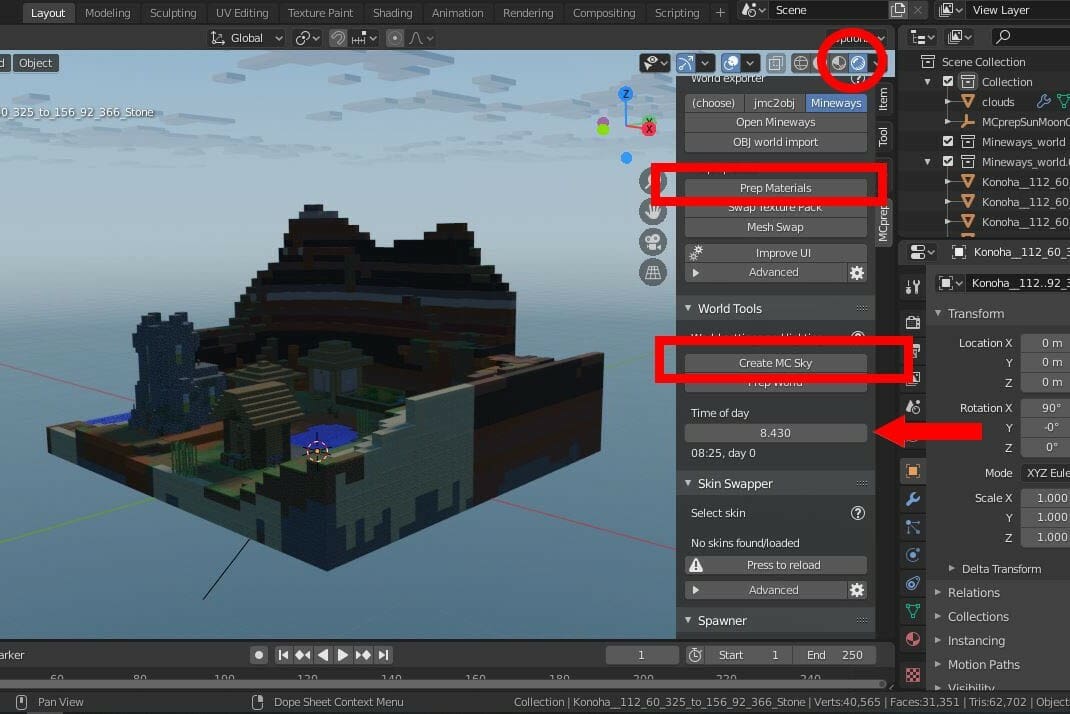Click OBJ world import button

pos(775,142)
